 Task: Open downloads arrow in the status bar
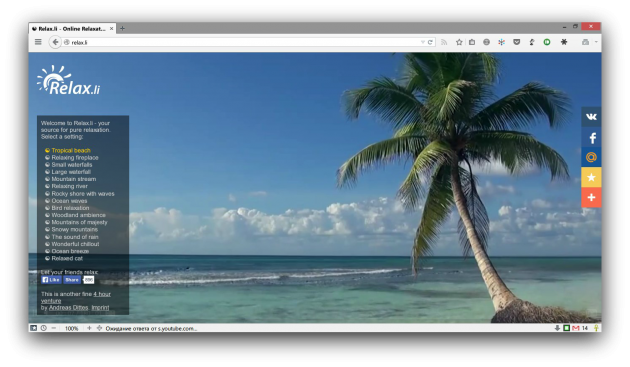click(557, 328)
